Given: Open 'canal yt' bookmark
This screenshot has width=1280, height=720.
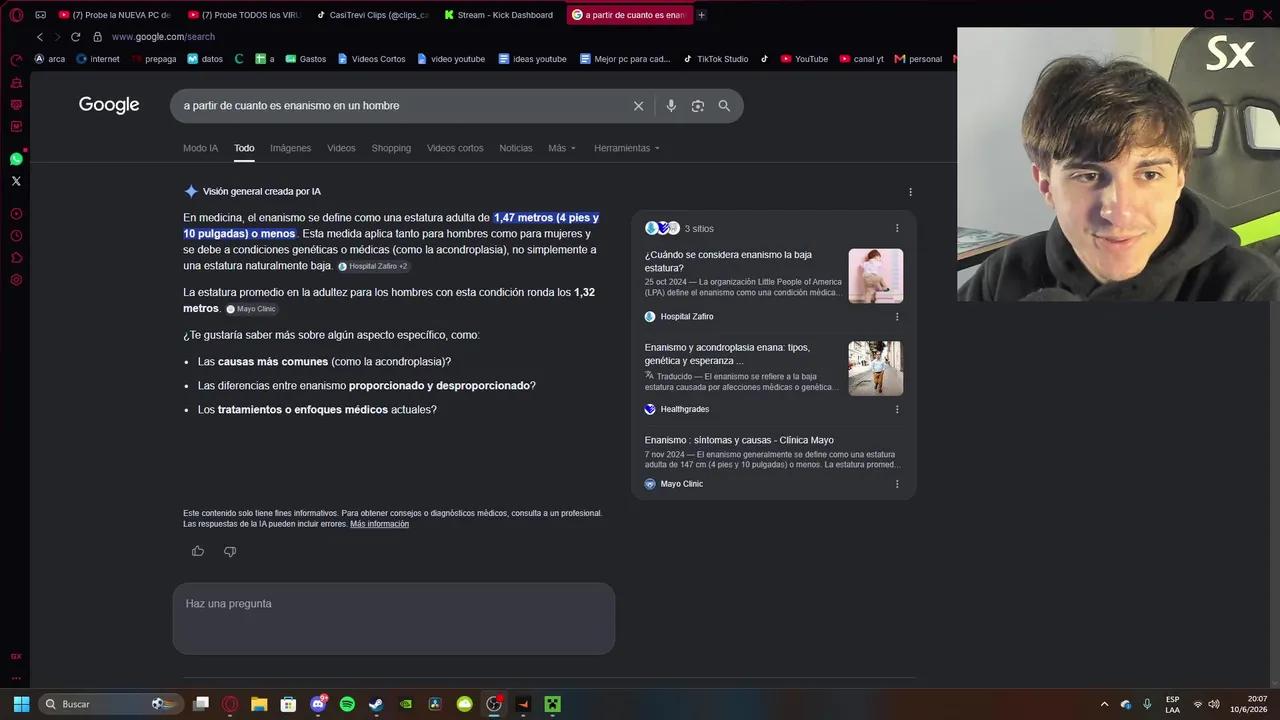Looking at the screenshot, I should click(x=862, y=59).
